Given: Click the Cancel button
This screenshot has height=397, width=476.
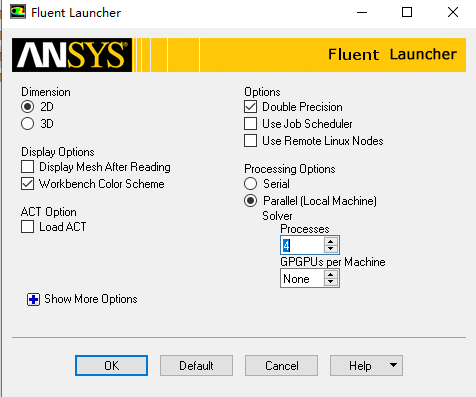Looking at the screenshot, I should (281, 366).
